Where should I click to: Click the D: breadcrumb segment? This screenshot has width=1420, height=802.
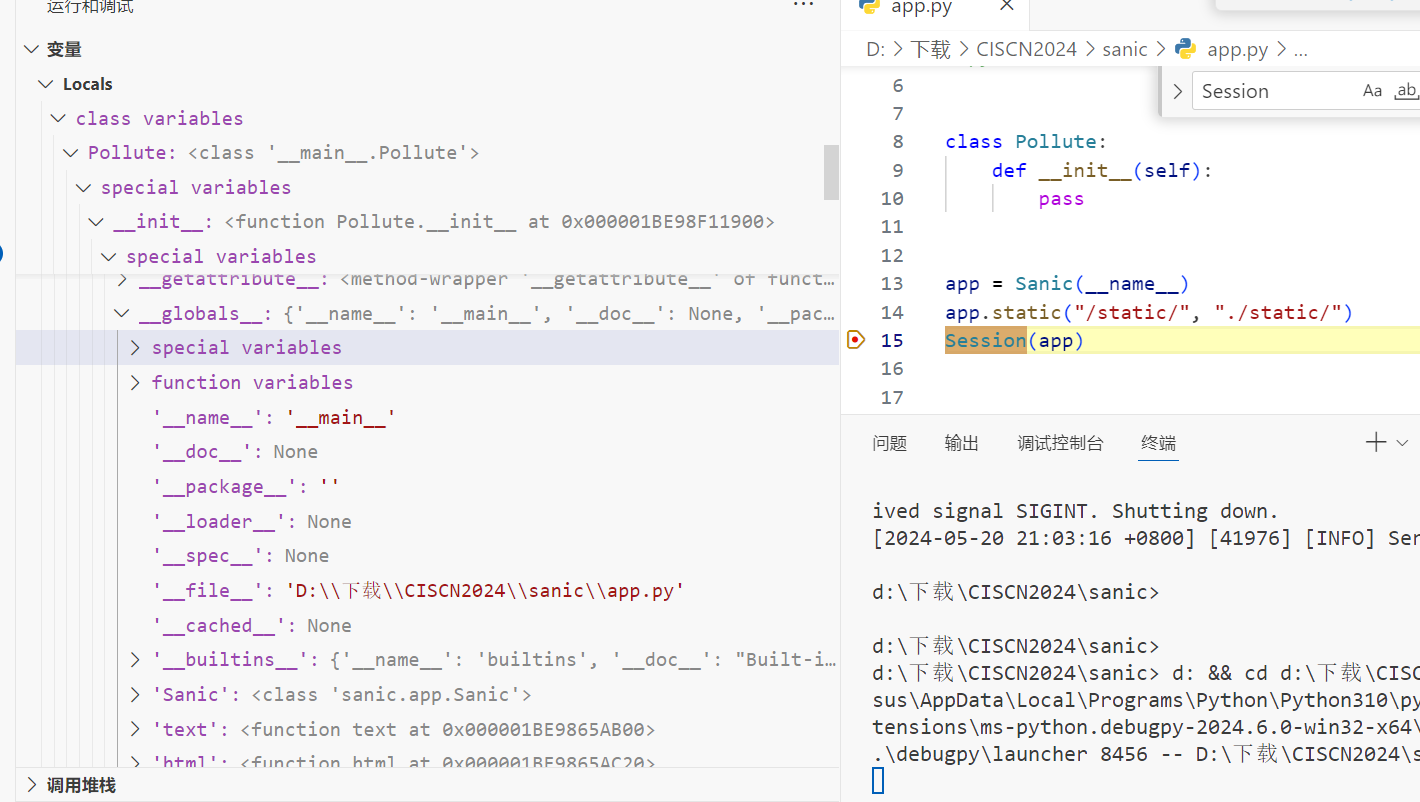coord(875,49)
